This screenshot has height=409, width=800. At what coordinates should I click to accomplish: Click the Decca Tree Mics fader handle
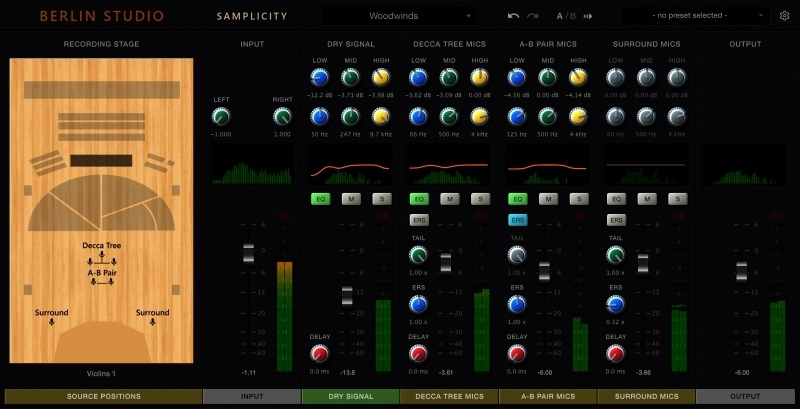(445, 263)
